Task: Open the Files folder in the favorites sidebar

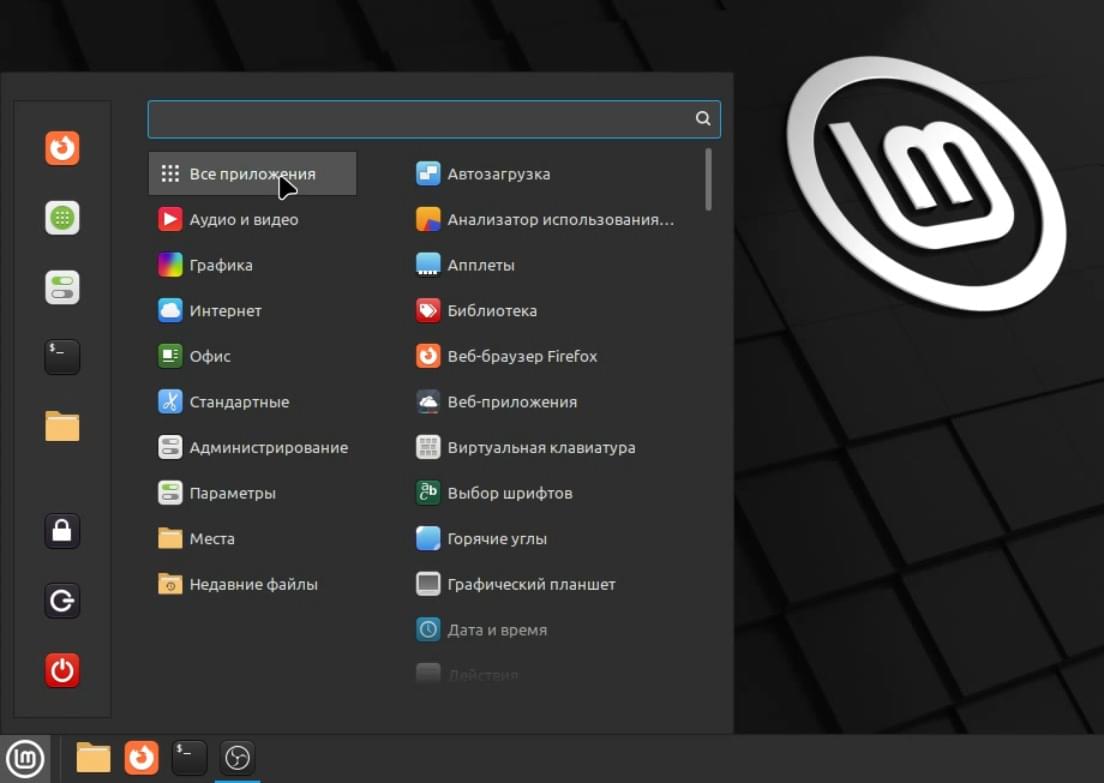Action: click(x=62, y=426)
